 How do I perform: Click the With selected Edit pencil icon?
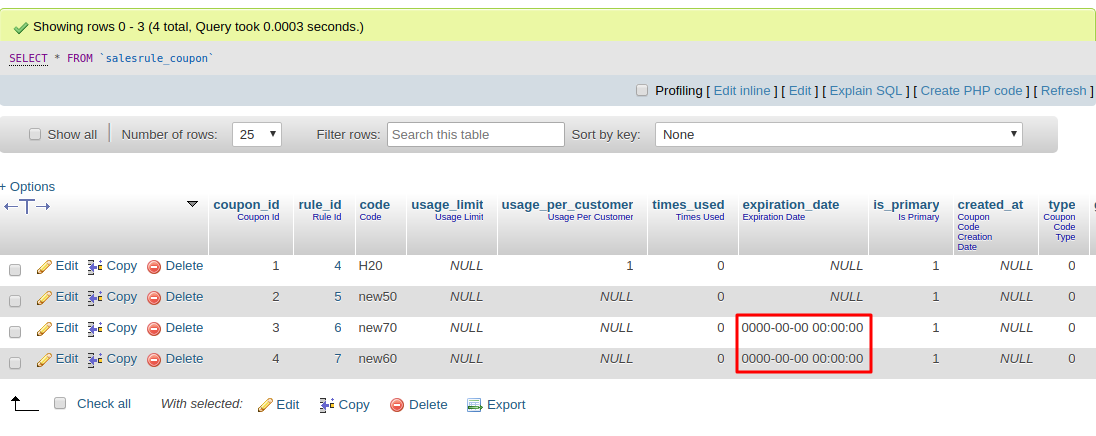pyautogui.click(x=265, y=405)
